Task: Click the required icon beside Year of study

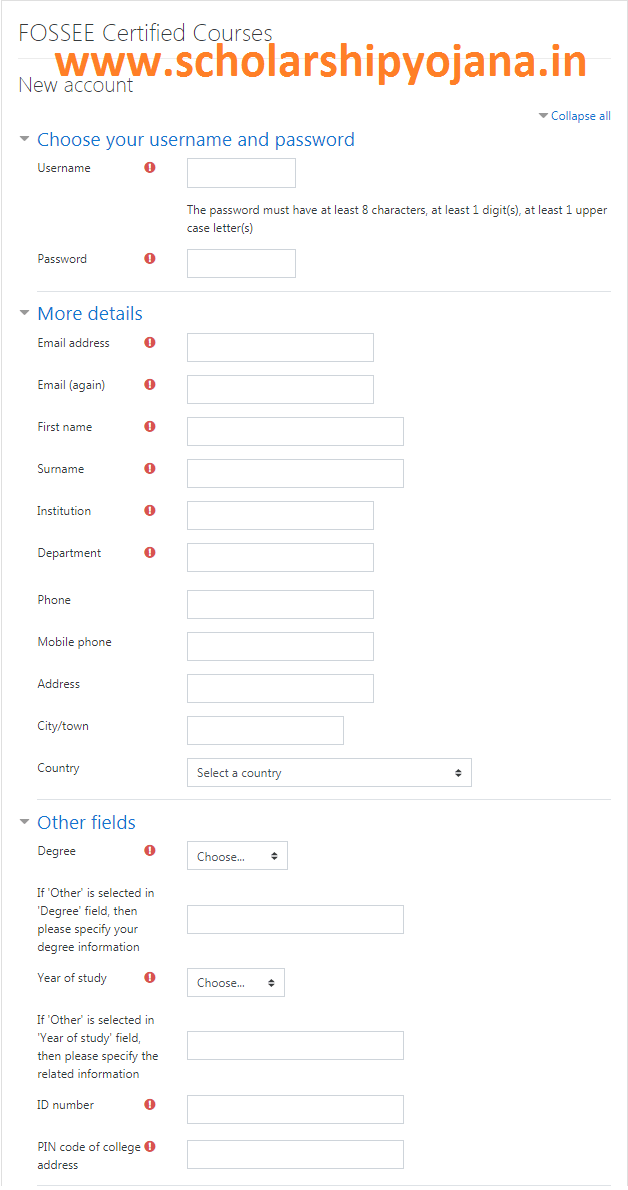Action: (x=150, y=978)
